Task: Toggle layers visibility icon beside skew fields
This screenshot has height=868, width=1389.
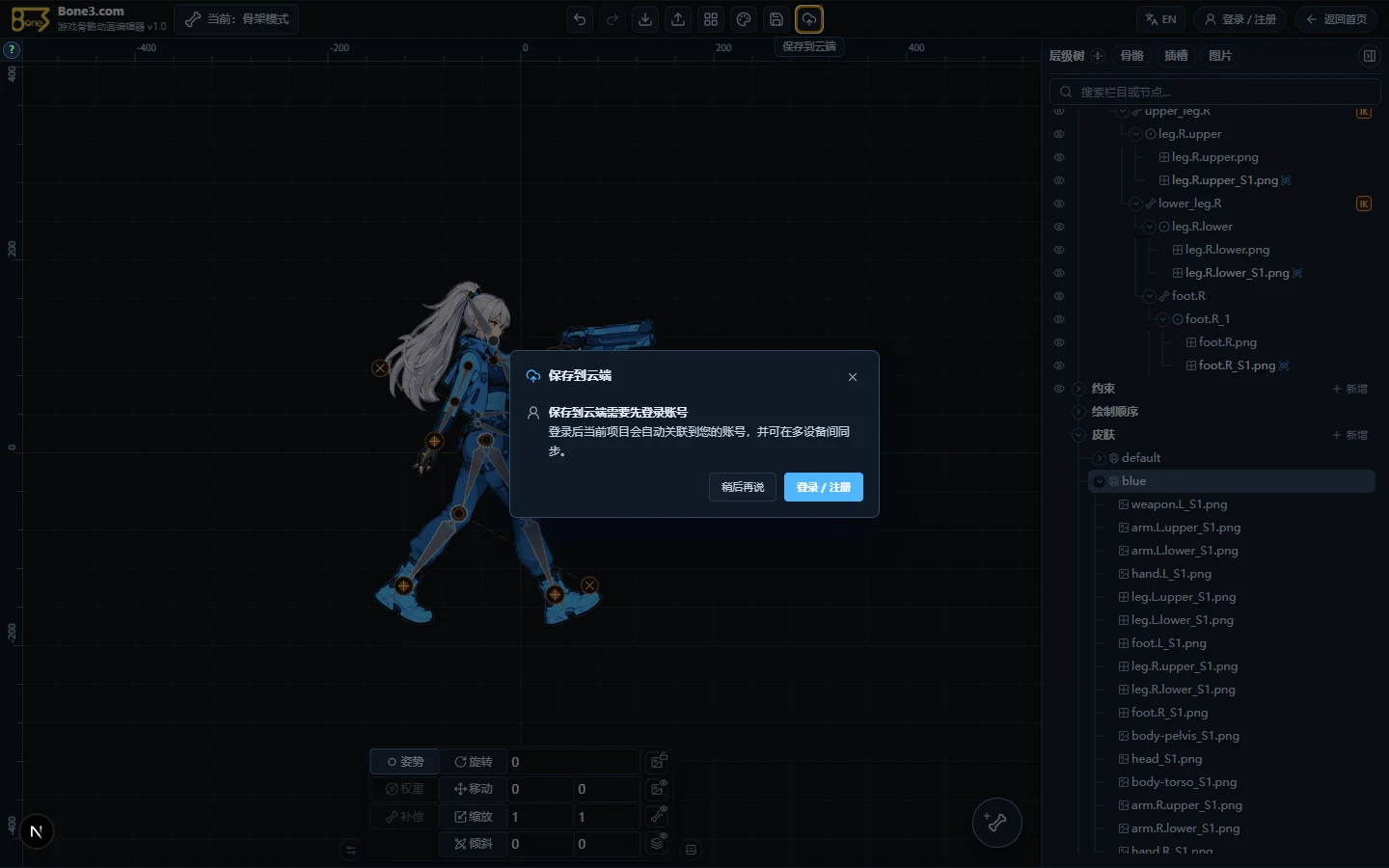Action: (x=658, y=844)
